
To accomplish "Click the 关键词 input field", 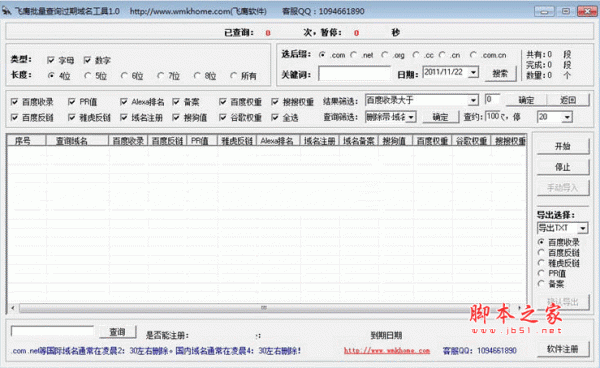I will (354, 73).
